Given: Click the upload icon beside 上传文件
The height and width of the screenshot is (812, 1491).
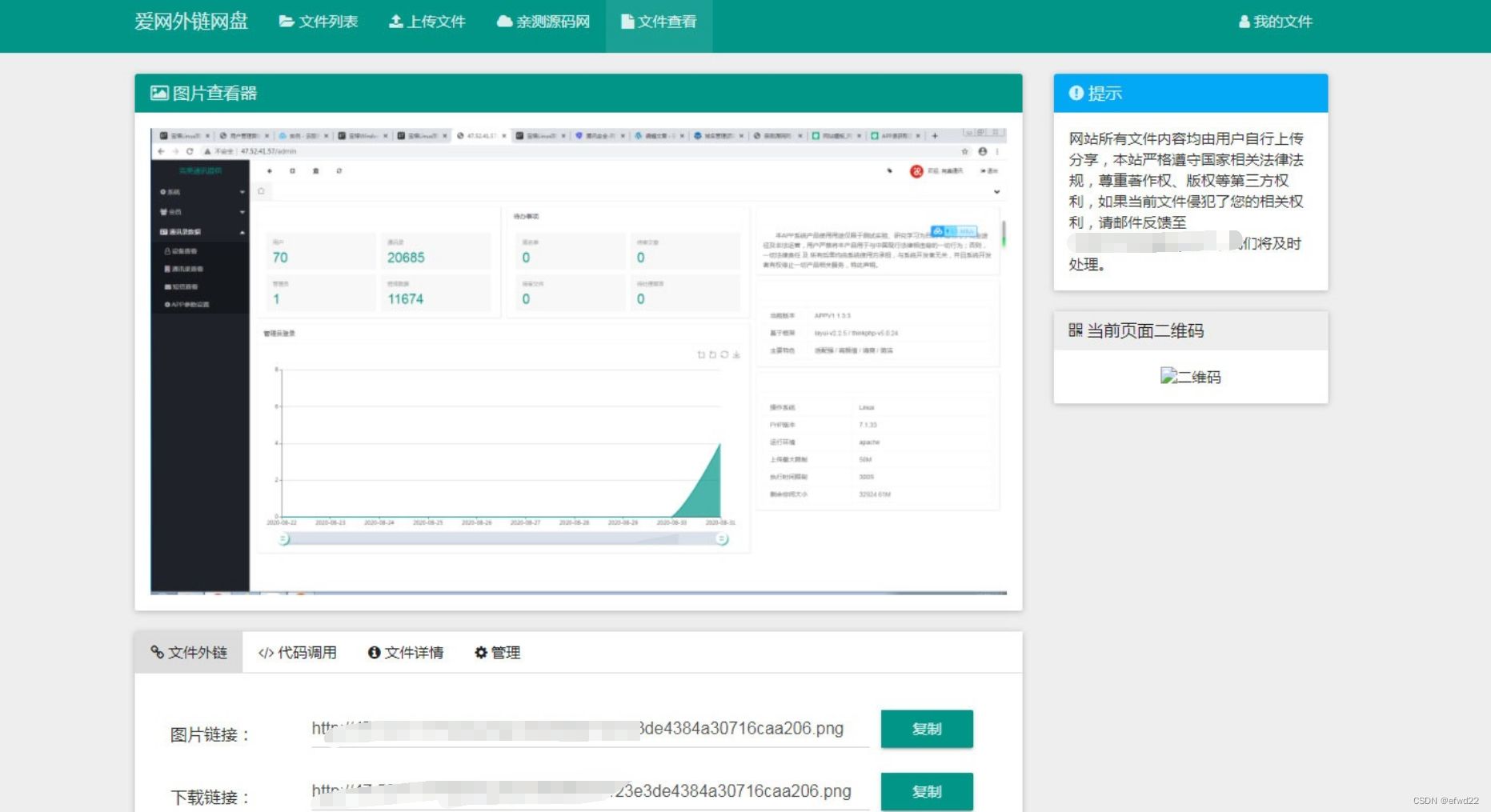Looking at the screenshot, I should 395,22.
